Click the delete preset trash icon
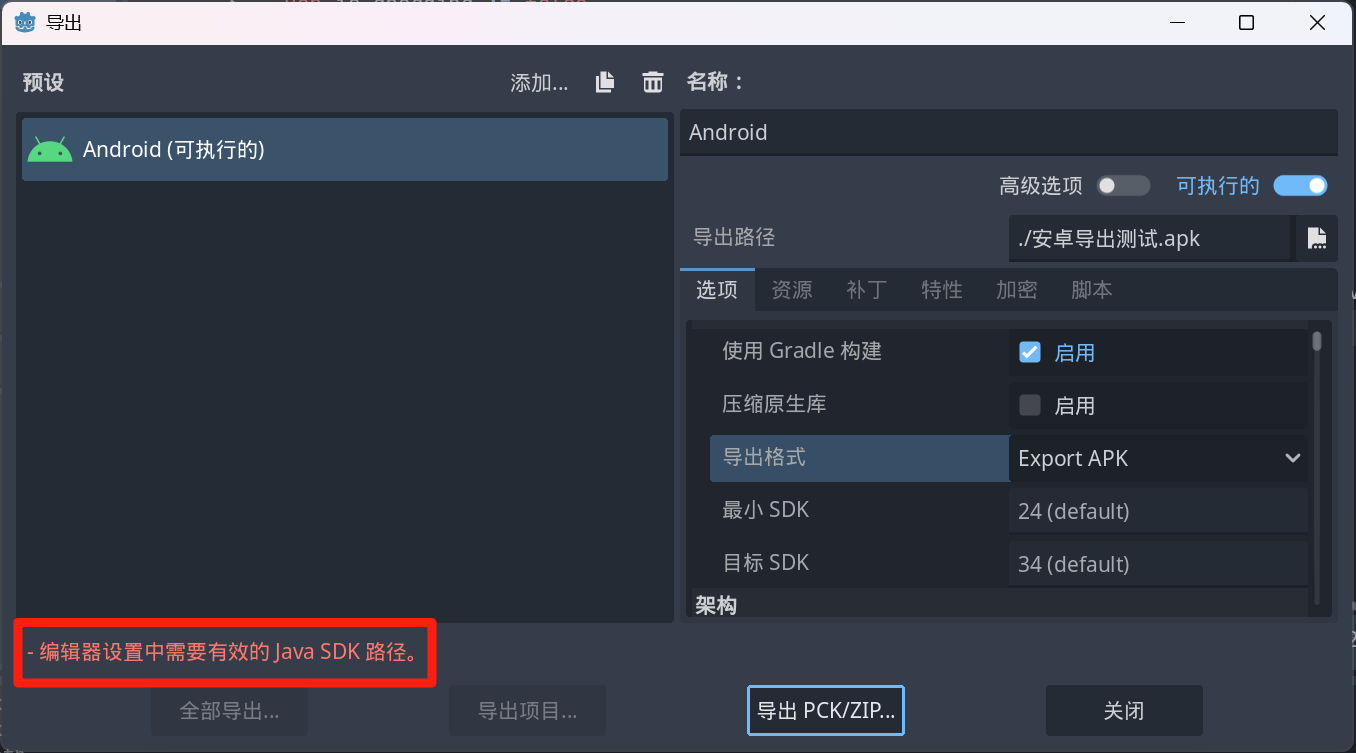1356x753 pixels. (653, 82)
